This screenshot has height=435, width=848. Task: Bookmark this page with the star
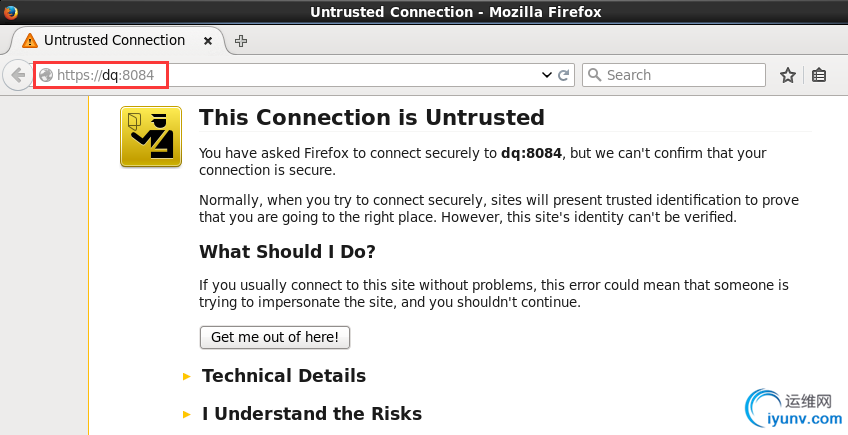(788, 75)
